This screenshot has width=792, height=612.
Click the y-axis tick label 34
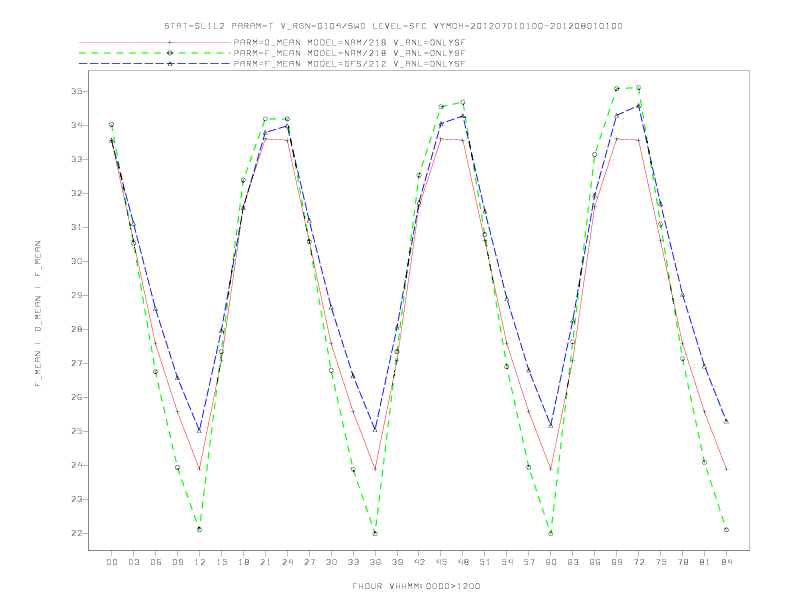76,125
